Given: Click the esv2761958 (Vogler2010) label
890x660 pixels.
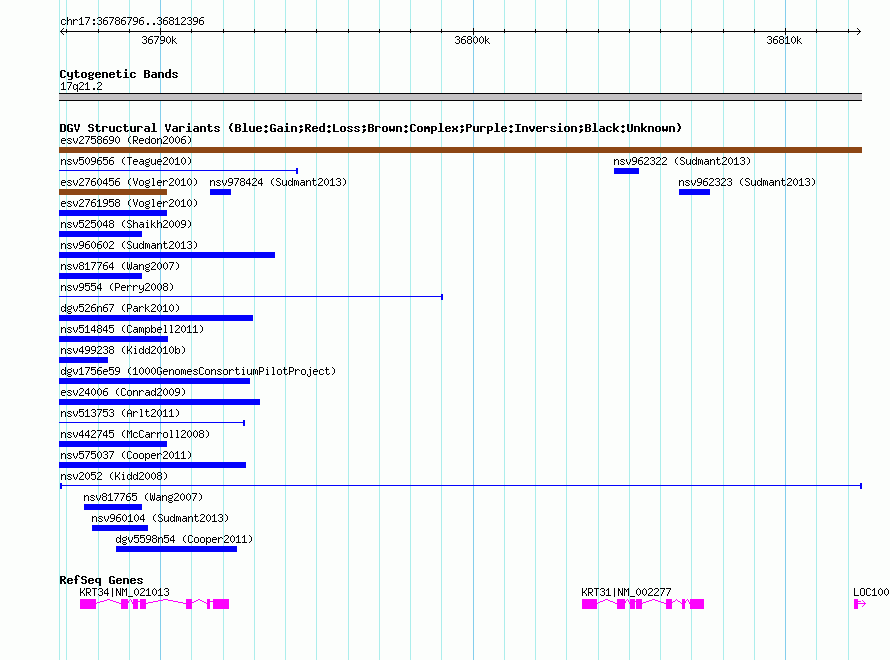Looking at the screenshot, I should click(x=129, y=203).
